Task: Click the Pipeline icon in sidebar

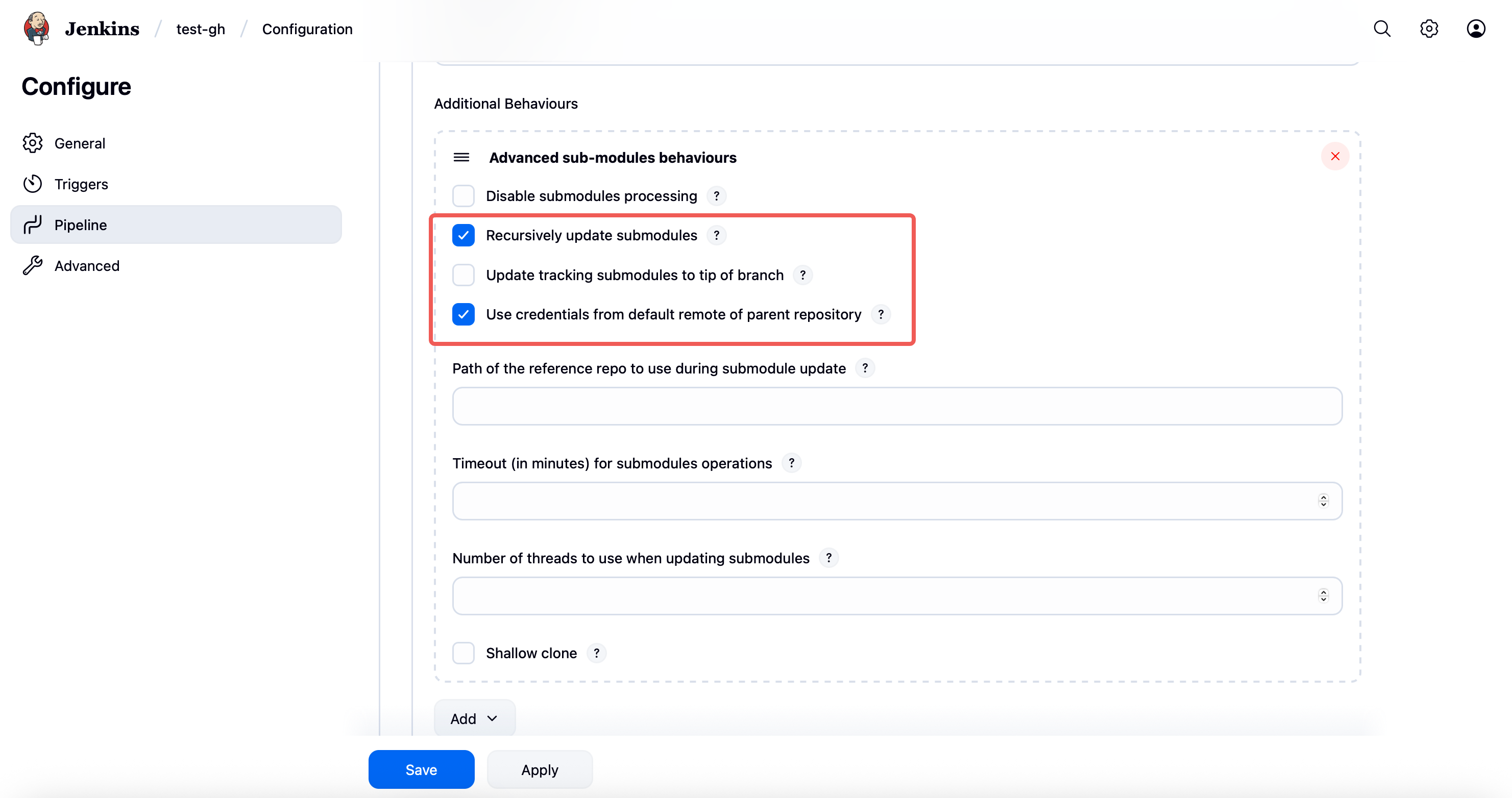Action: [x=33, y=225]
